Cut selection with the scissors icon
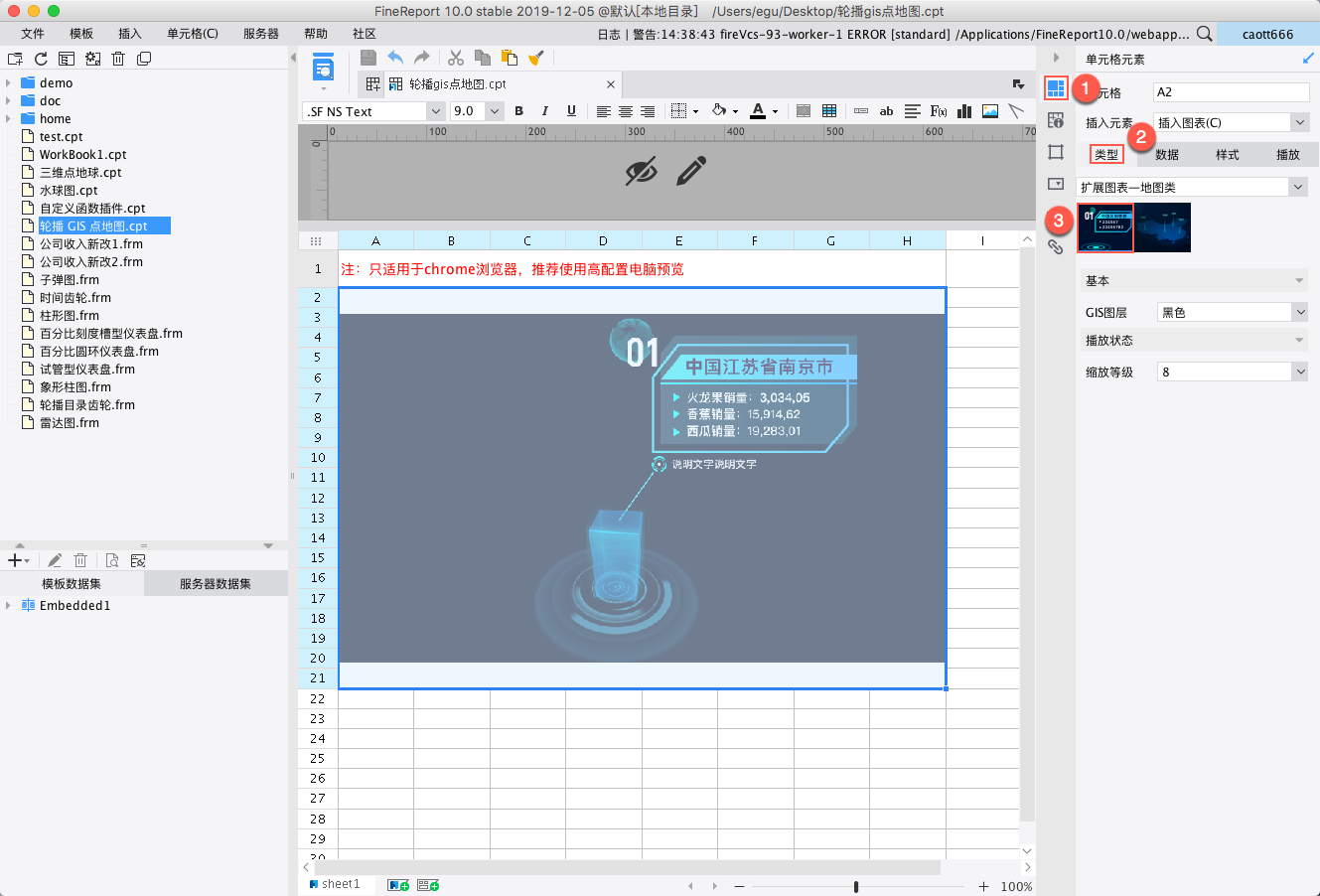Screen dimensions: 1320x896 coord(456,58)
